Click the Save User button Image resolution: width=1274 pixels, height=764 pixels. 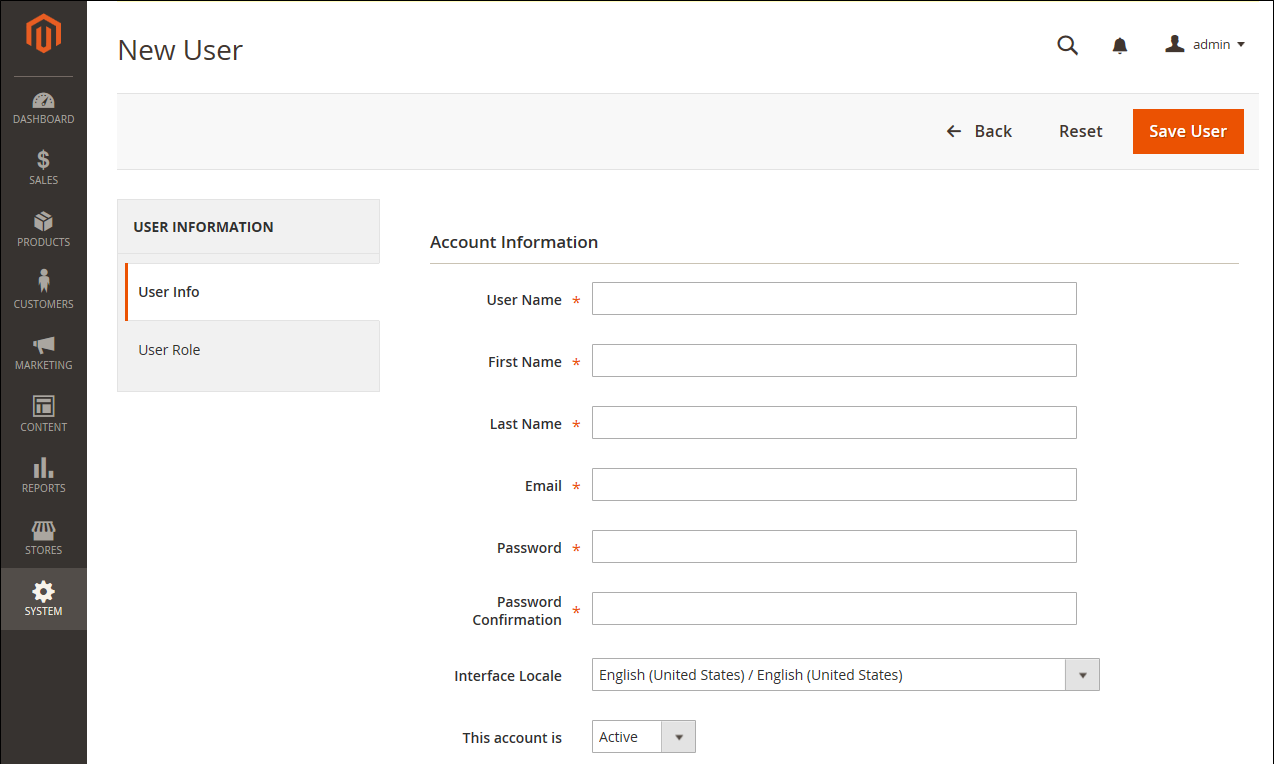1188,131
